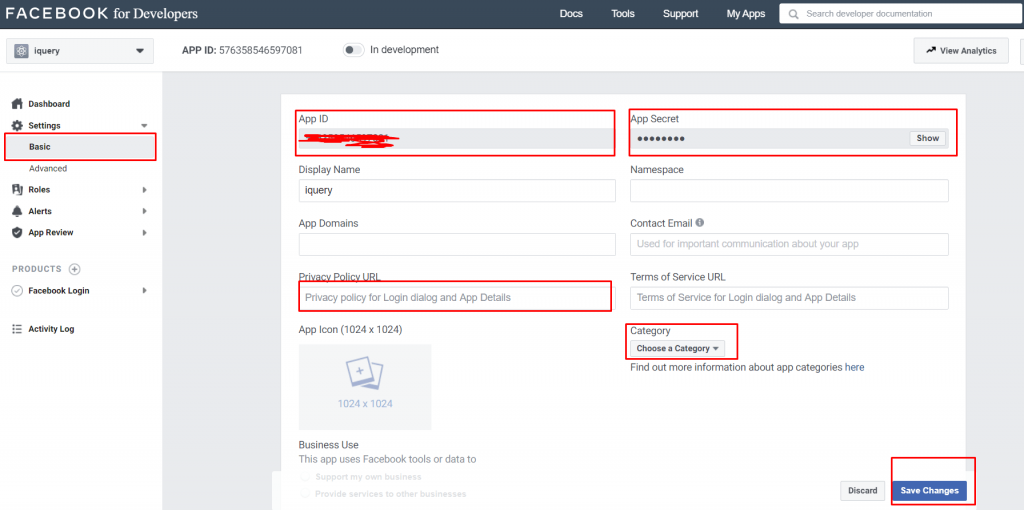The image size is (1024, 510).
Task: Open Tools in the top navigation
Action: [623, 14]
